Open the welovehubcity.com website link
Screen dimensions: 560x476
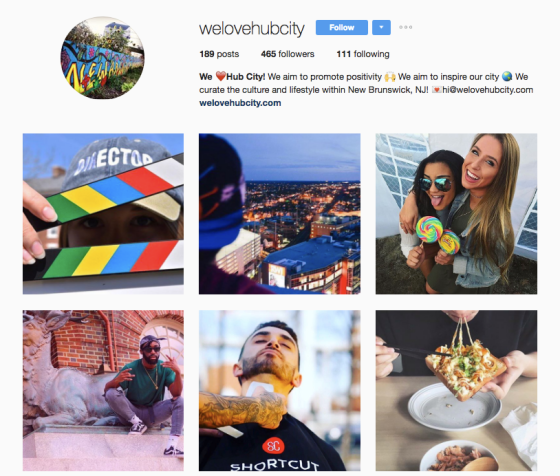tap(240, 103)
